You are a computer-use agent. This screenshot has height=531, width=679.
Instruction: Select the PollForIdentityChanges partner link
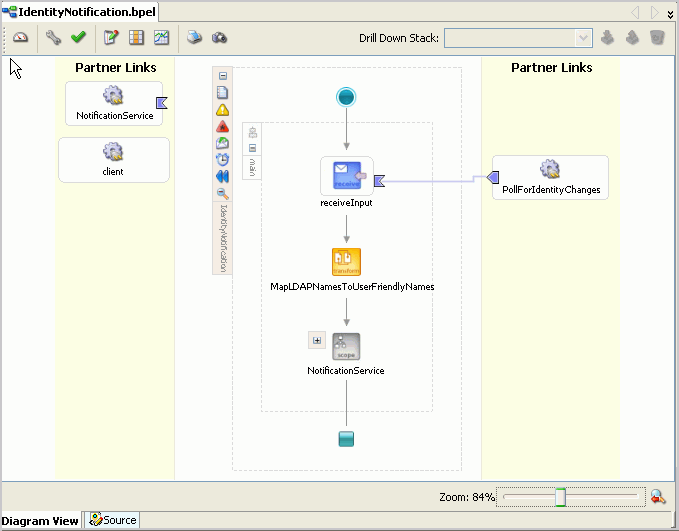pyautogui.click(x=550, y=178)
